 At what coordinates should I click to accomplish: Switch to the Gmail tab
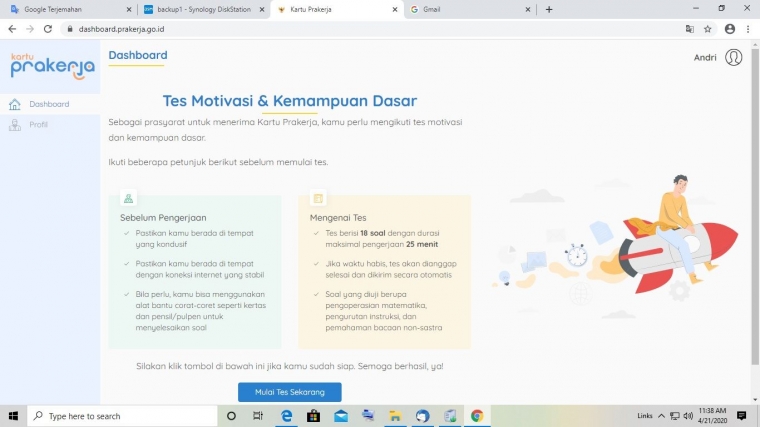coord(470,9)
